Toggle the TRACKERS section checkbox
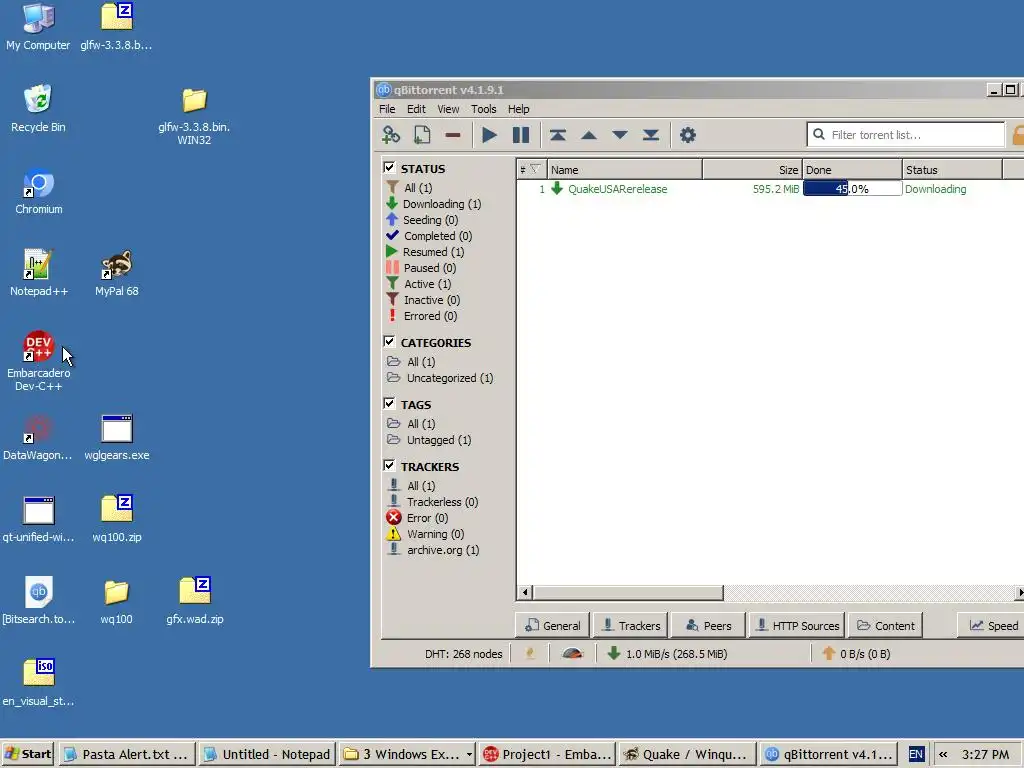Screen dimensions: 1024x768 click(389, 466)
